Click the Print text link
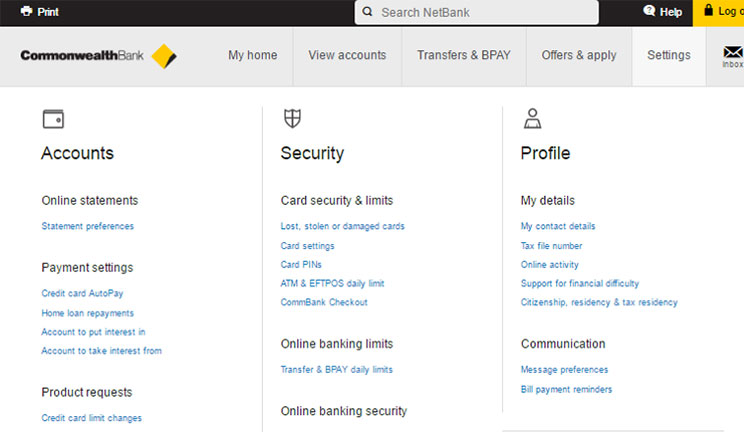 click(x=48, y=12)
